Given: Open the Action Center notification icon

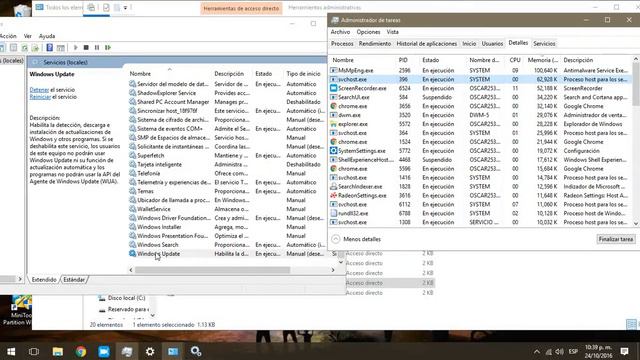Looking at the screenshot, I should click(x=624, y=351).
